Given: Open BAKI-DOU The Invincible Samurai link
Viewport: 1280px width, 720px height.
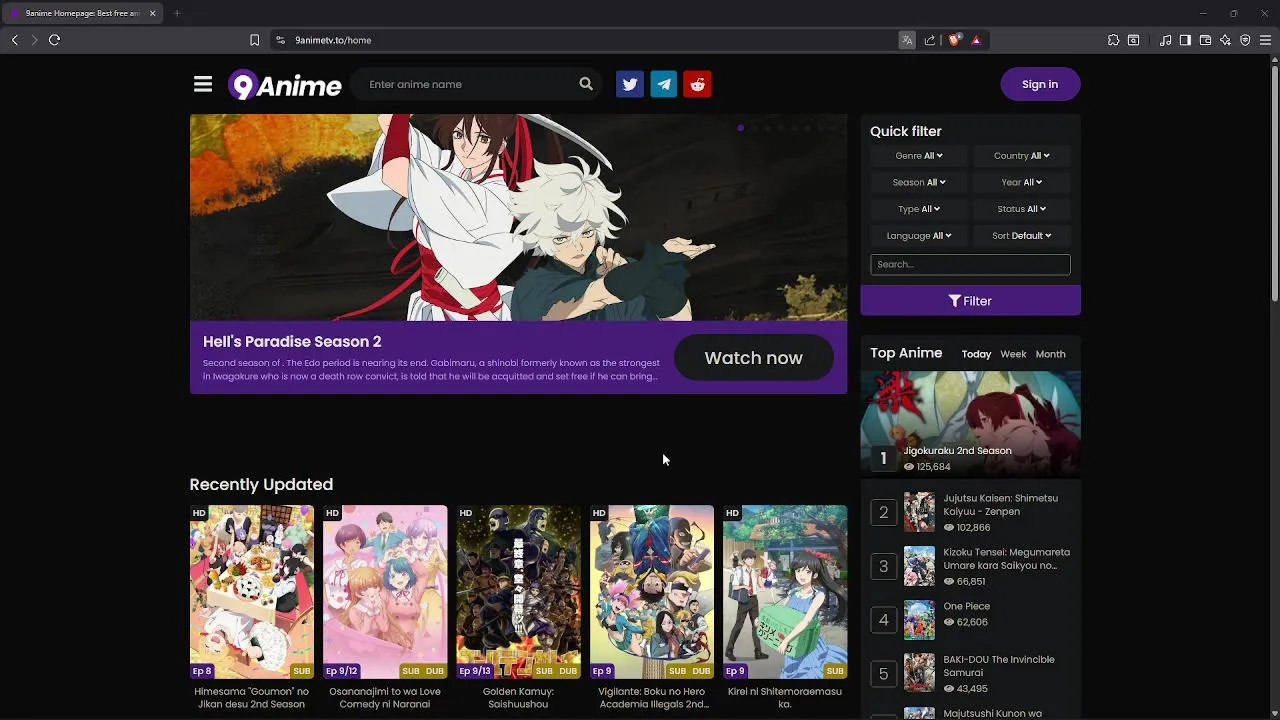Looking at the screenshot, I should click(x=999, y=666).
